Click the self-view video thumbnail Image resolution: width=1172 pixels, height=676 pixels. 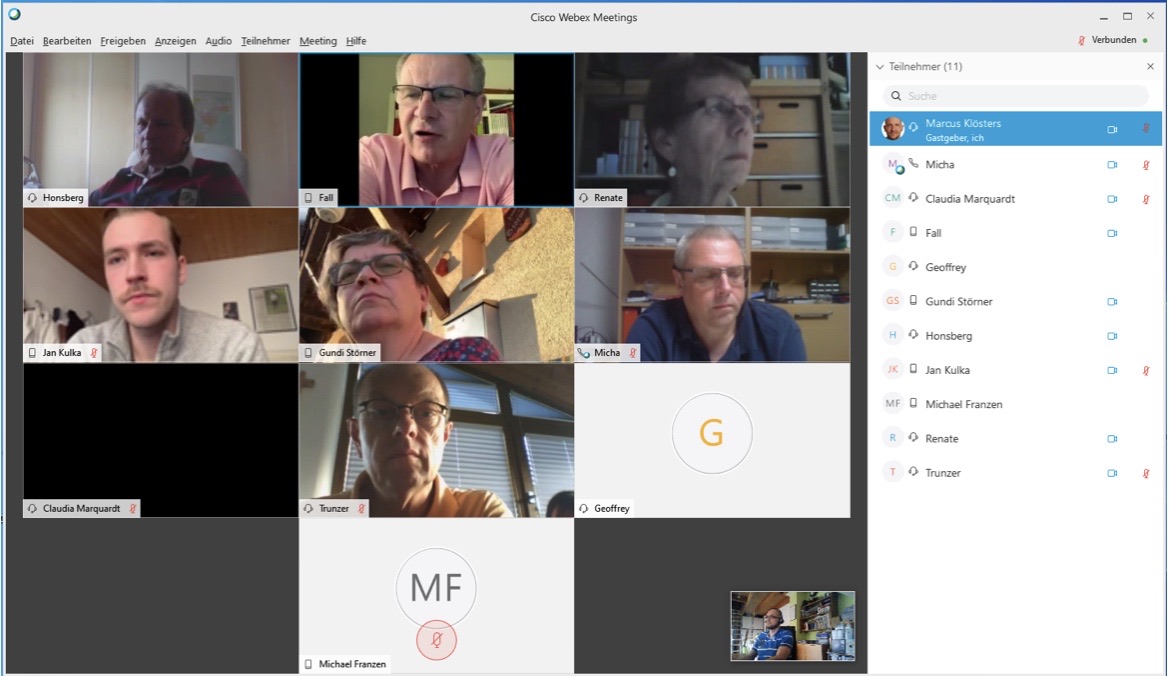pos(792,626)
